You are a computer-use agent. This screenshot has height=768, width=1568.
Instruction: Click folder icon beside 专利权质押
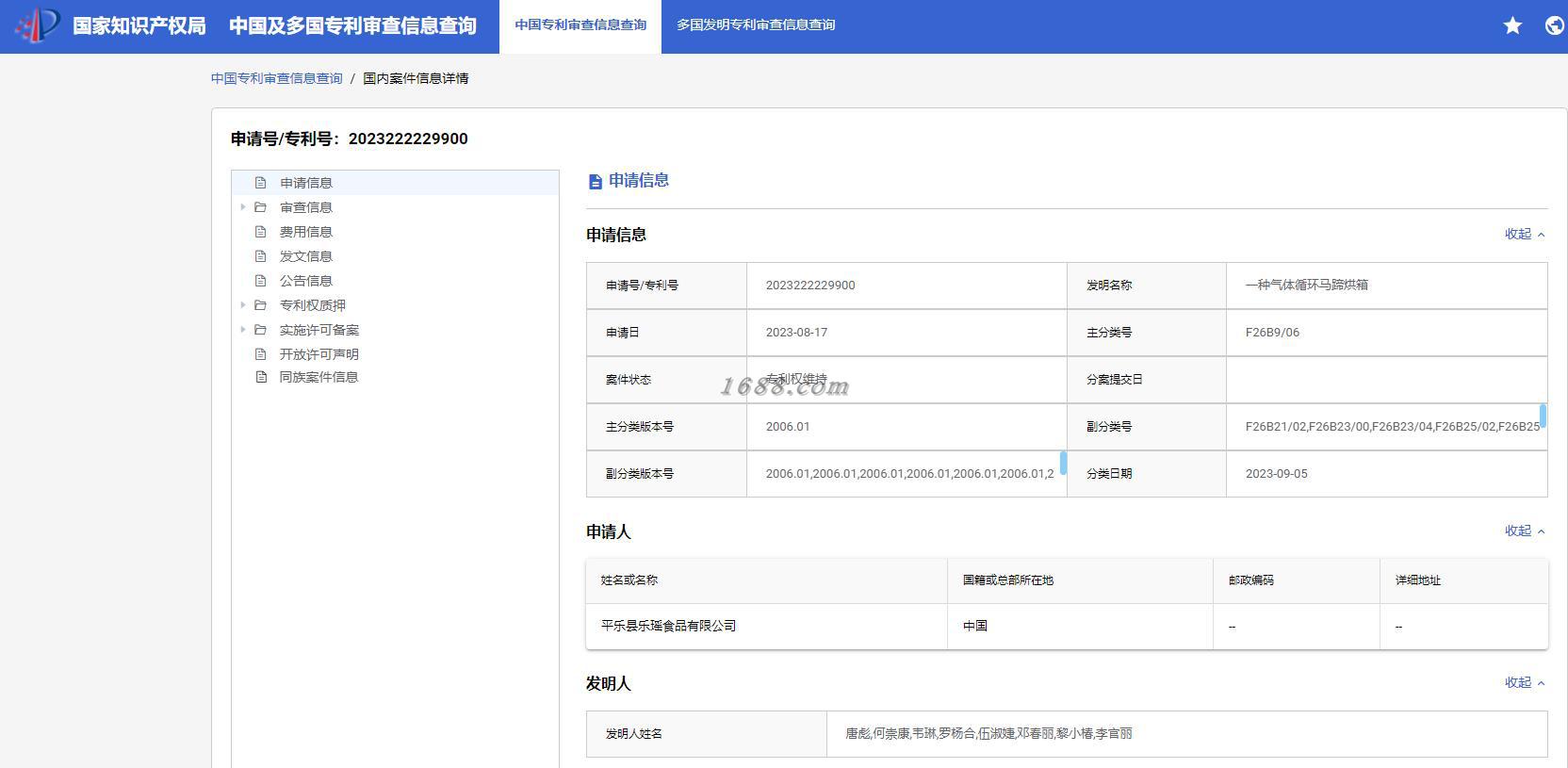261,305
